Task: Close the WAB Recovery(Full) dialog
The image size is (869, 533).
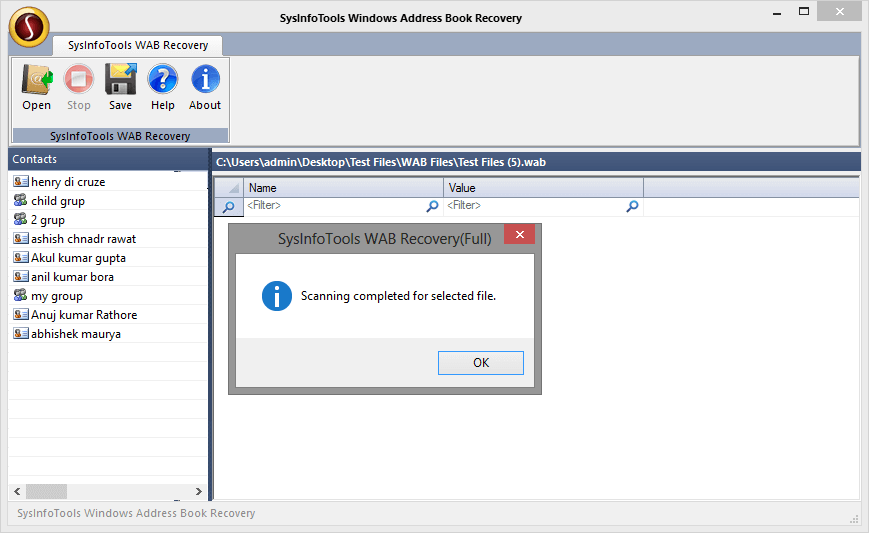Action: (x=519, y=234)
